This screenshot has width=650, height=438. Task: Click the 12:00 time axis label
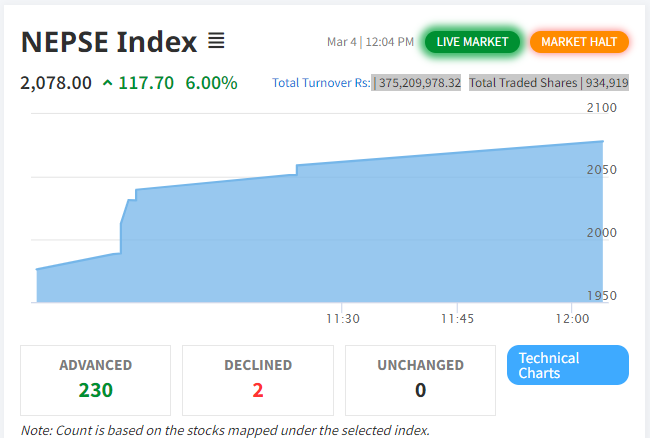(572, 319)
